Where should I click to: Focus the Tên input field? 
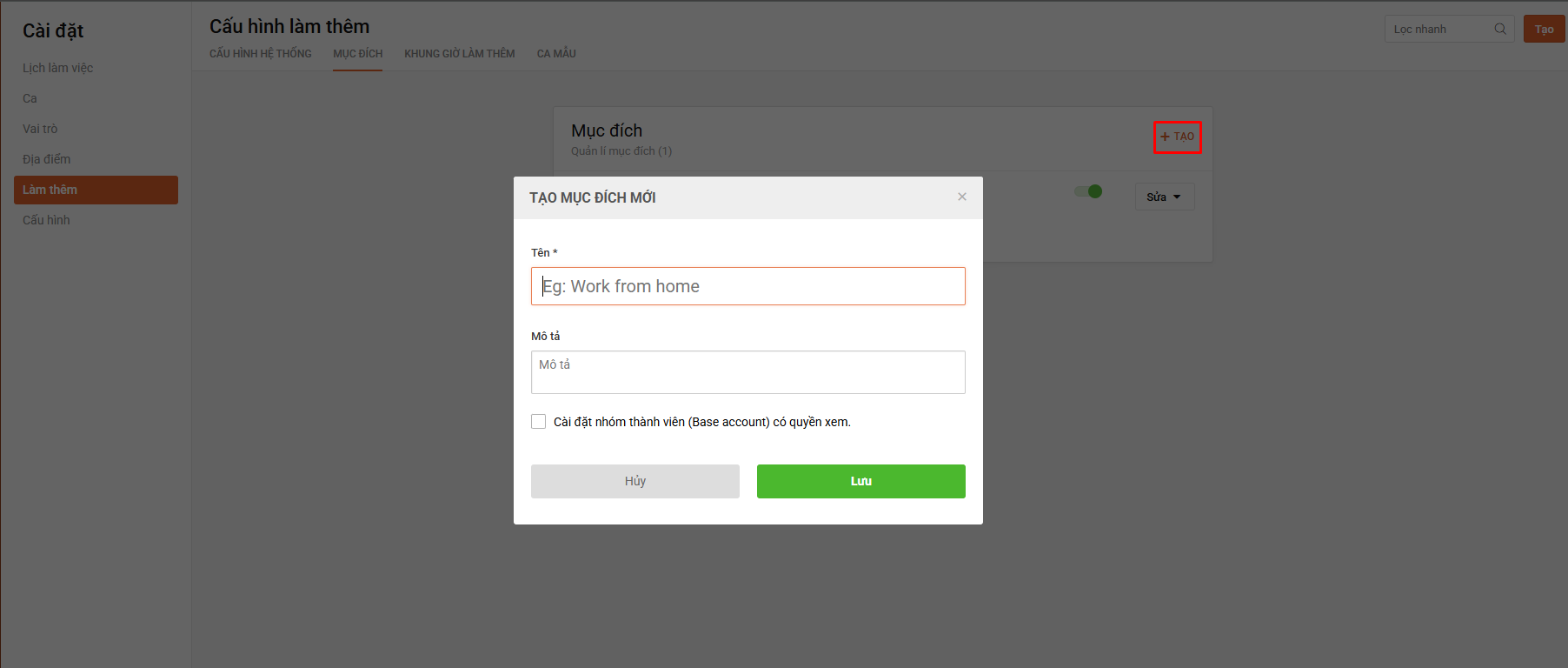coord(747,286)
